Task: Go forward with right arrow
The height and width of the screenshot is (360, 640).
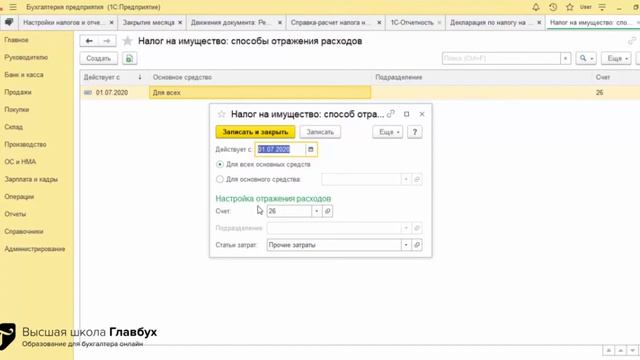Action: click(x=107, y=41)
